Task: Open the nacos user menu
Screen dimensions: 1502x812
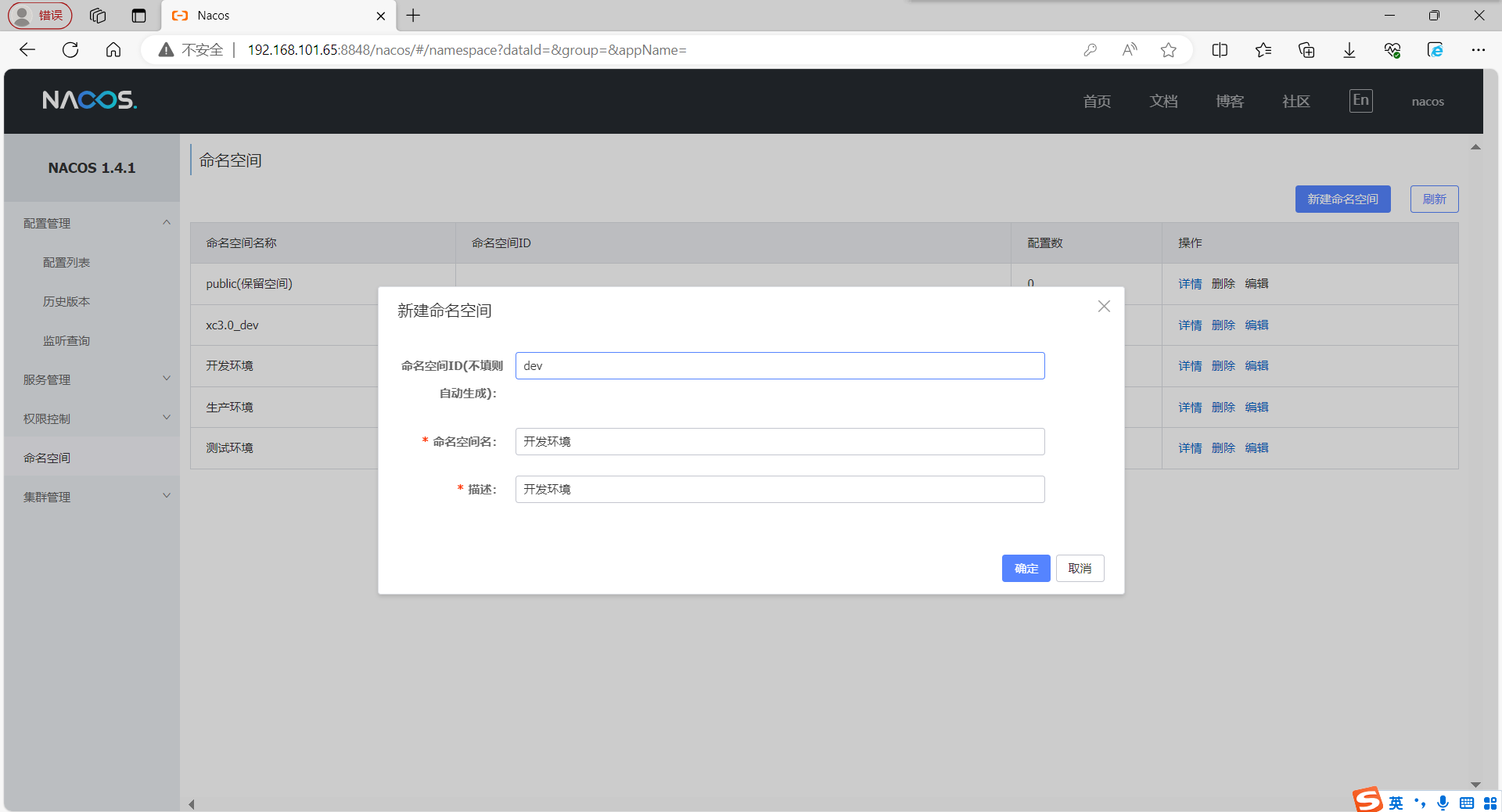Action: (1428, 102)
